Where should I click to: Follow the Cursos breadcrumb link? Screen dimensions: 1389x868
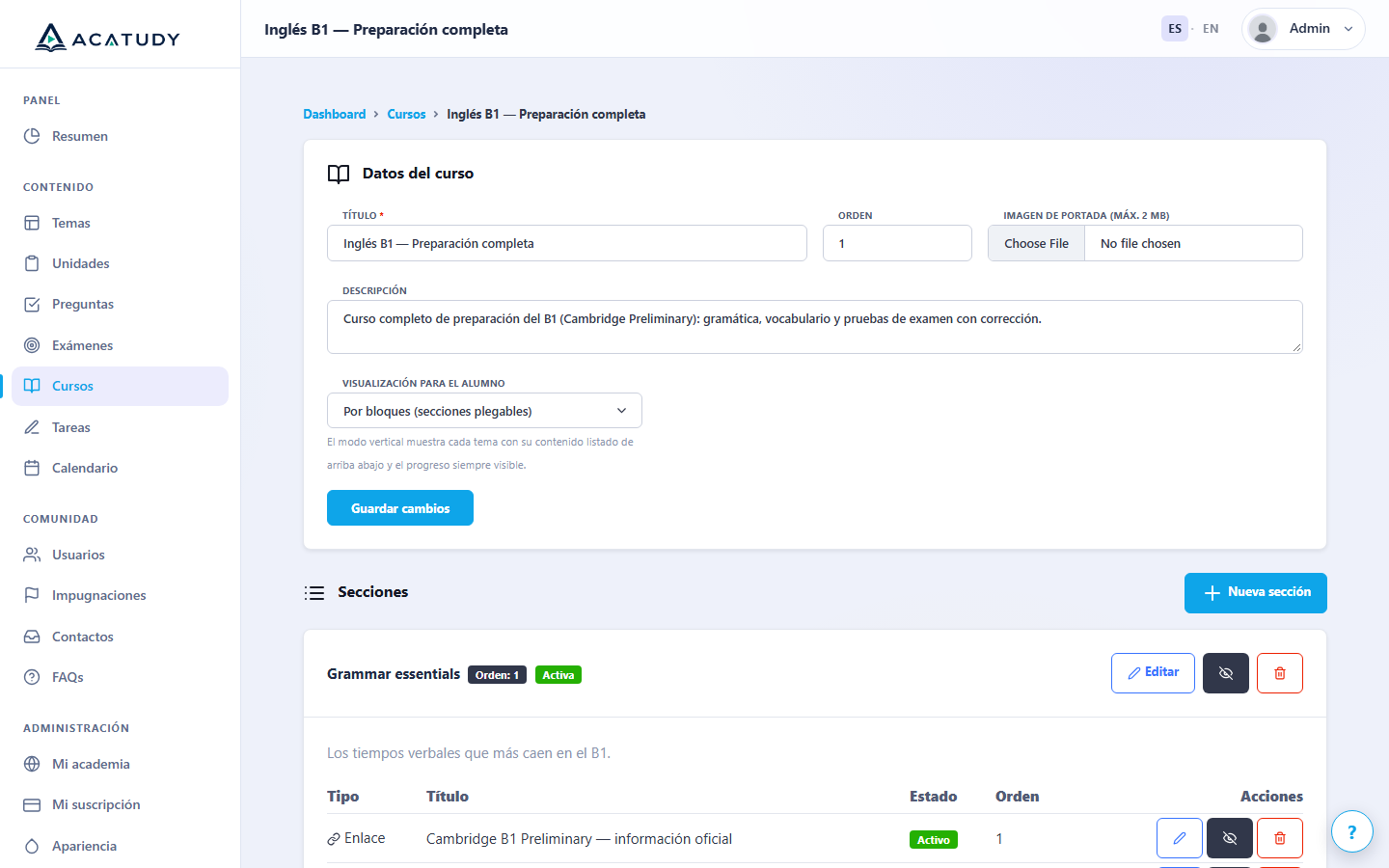tap(406, 114)
